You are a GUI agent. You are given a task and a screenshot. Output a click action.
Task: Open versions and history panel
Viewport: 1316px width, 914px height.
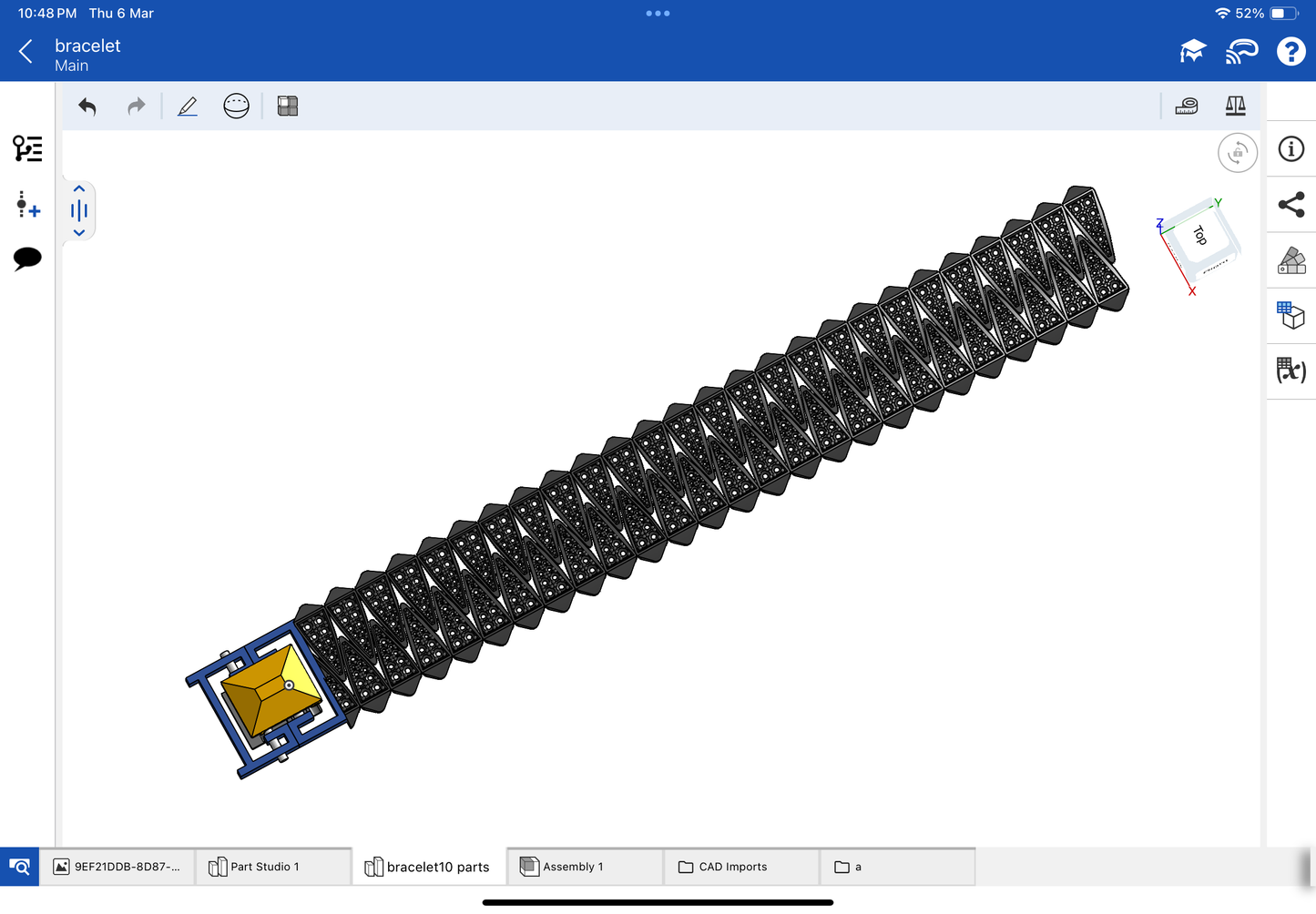(x=27, y=148)
